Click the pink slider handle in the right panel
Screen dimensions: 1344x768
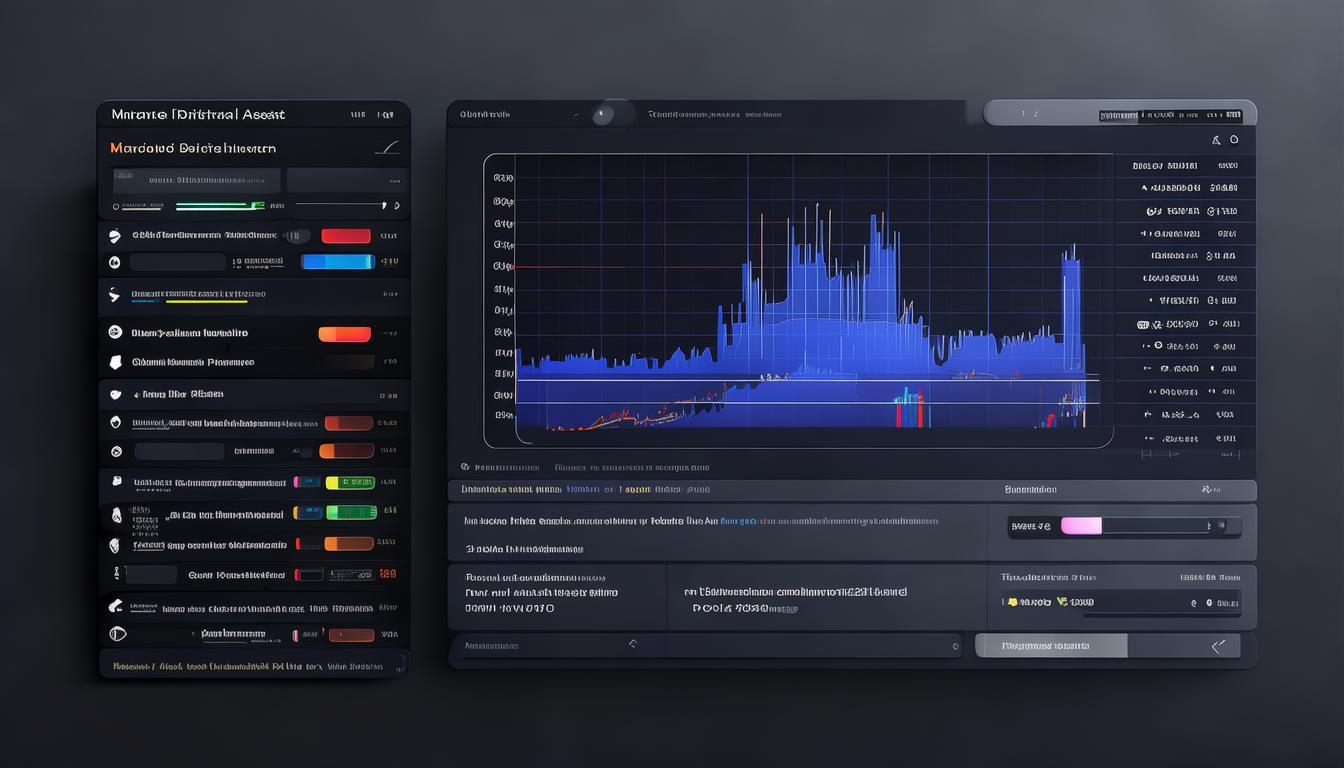pos(1081,526)
